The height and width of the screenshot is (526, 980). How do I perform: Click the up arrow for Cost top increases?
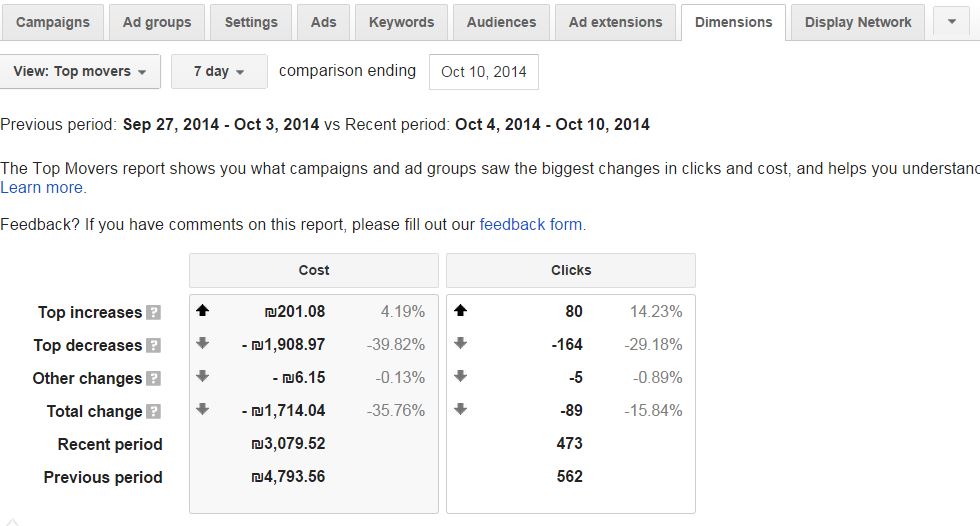pos(203,311)
